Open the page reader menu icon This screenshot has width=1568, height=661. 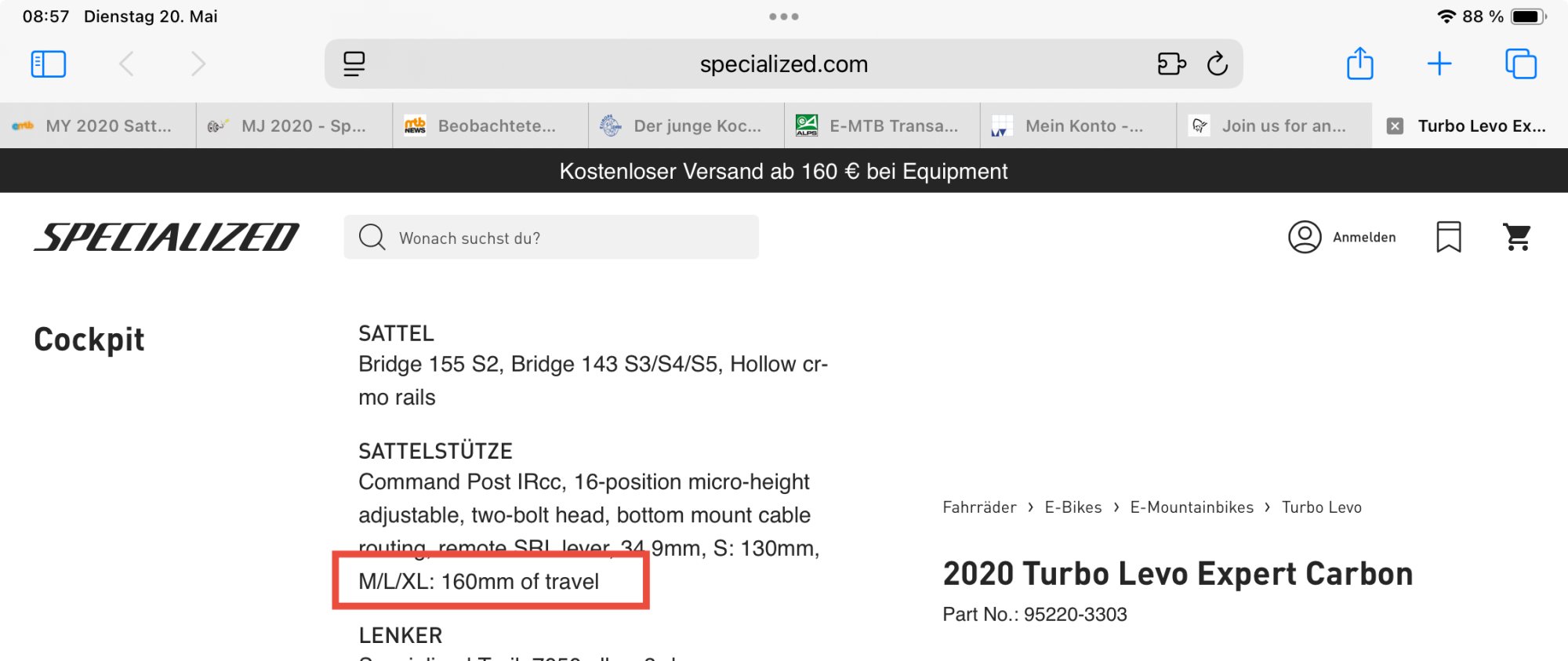click(354, 64)
